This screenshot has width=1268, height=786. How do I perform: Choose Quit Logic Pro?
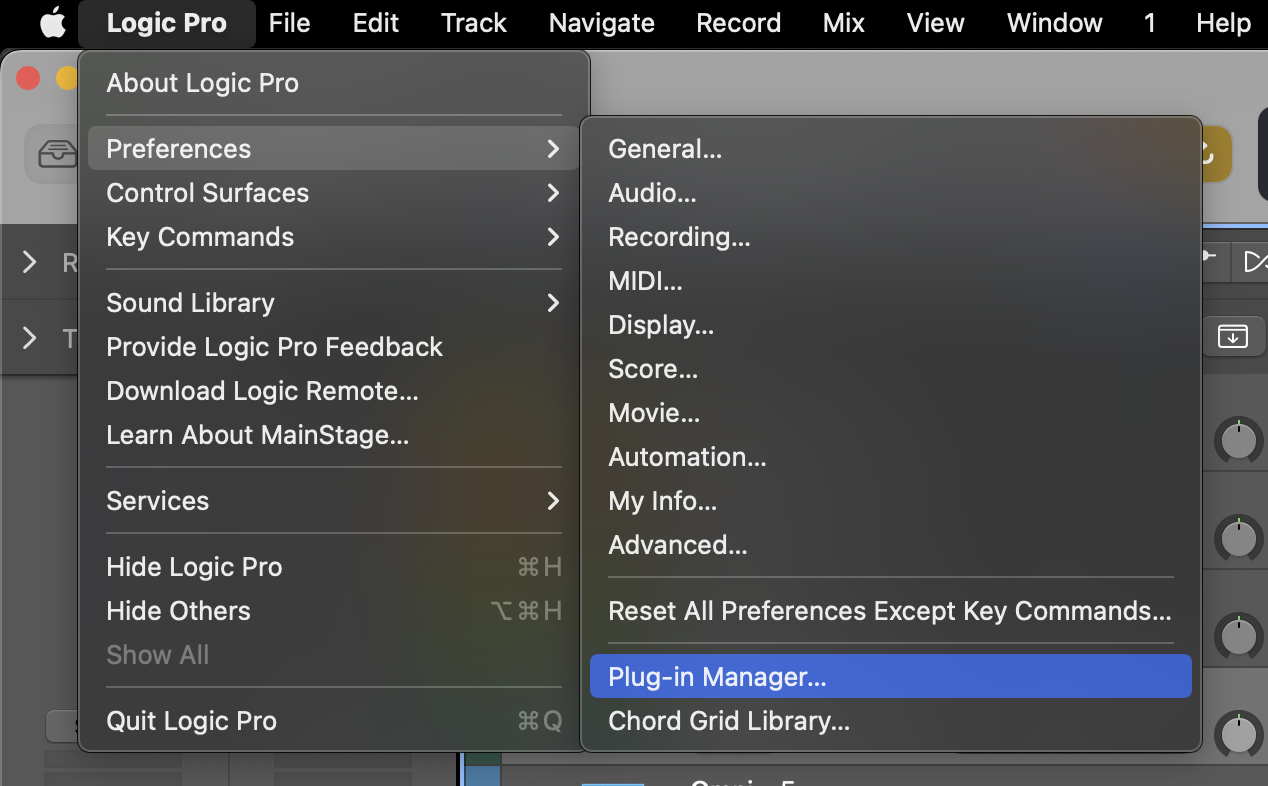click(x=333, y=721)
